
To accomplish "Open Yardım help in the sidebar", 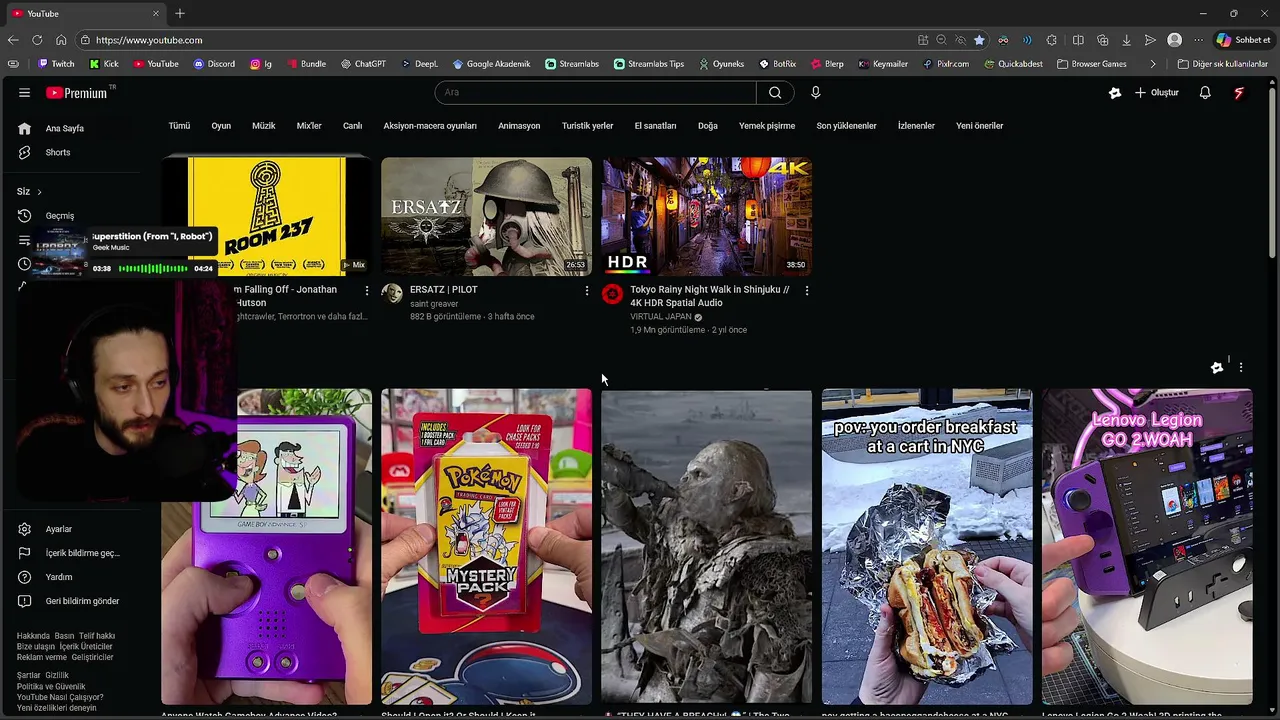I will tap(59, 577).
